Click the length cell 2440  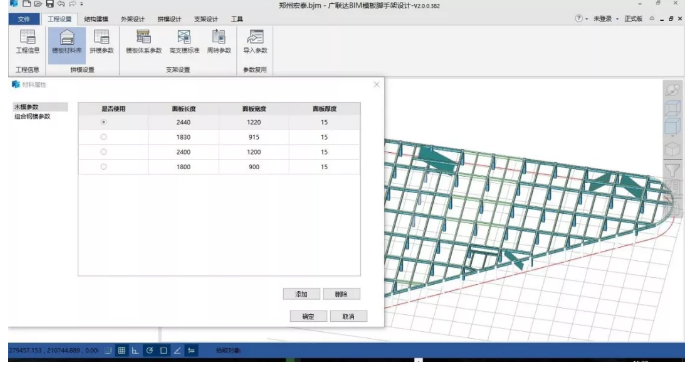184,122
